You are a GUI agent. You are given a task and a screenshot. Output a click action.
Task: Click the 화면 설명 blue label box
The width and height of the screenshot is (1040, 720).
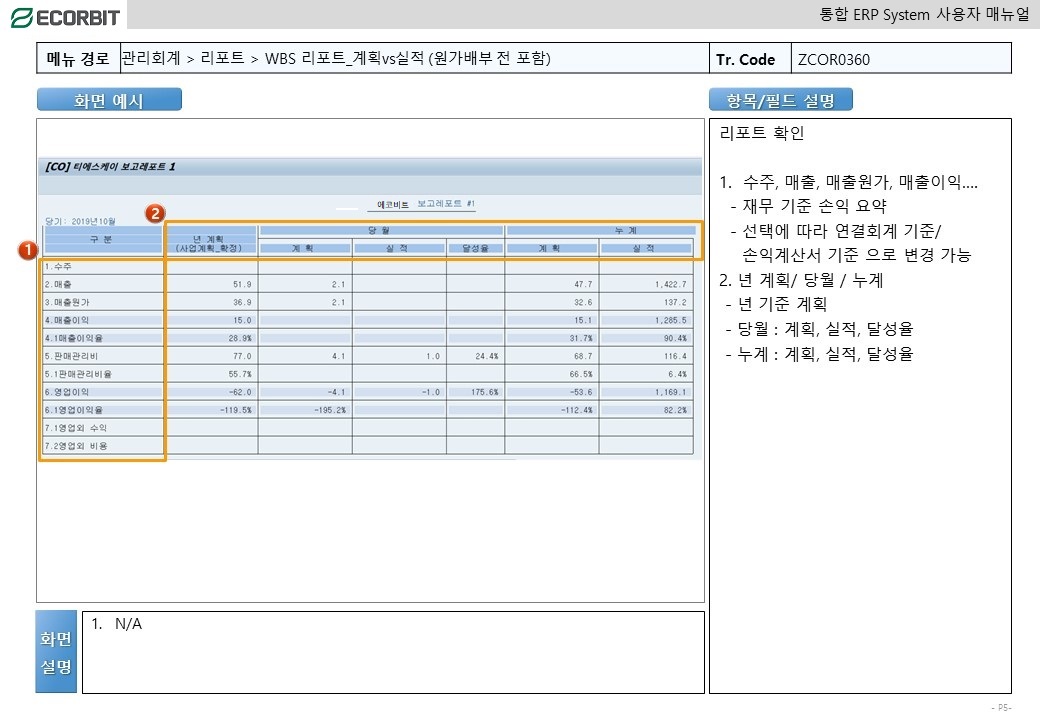click(x=57, y=652)
